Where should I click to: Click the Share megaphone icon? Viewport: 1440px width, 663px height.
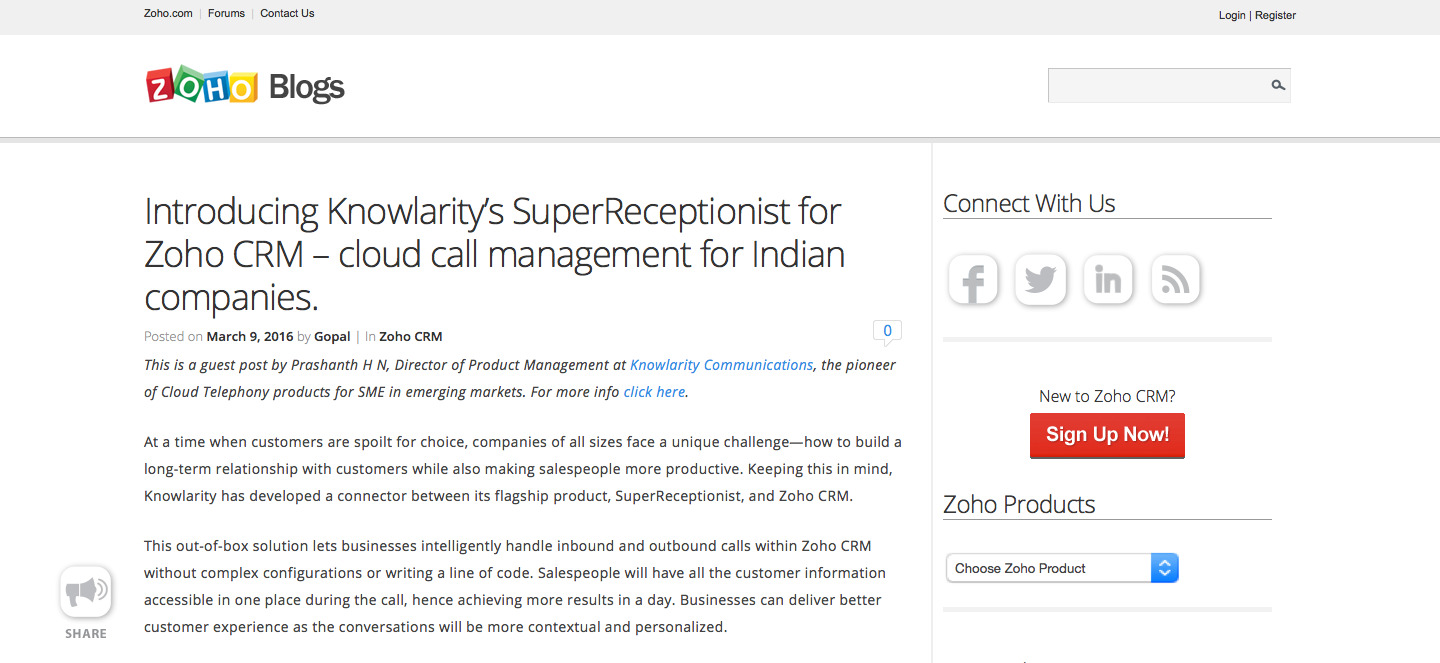pyautogui.click(x=86, y=592)
